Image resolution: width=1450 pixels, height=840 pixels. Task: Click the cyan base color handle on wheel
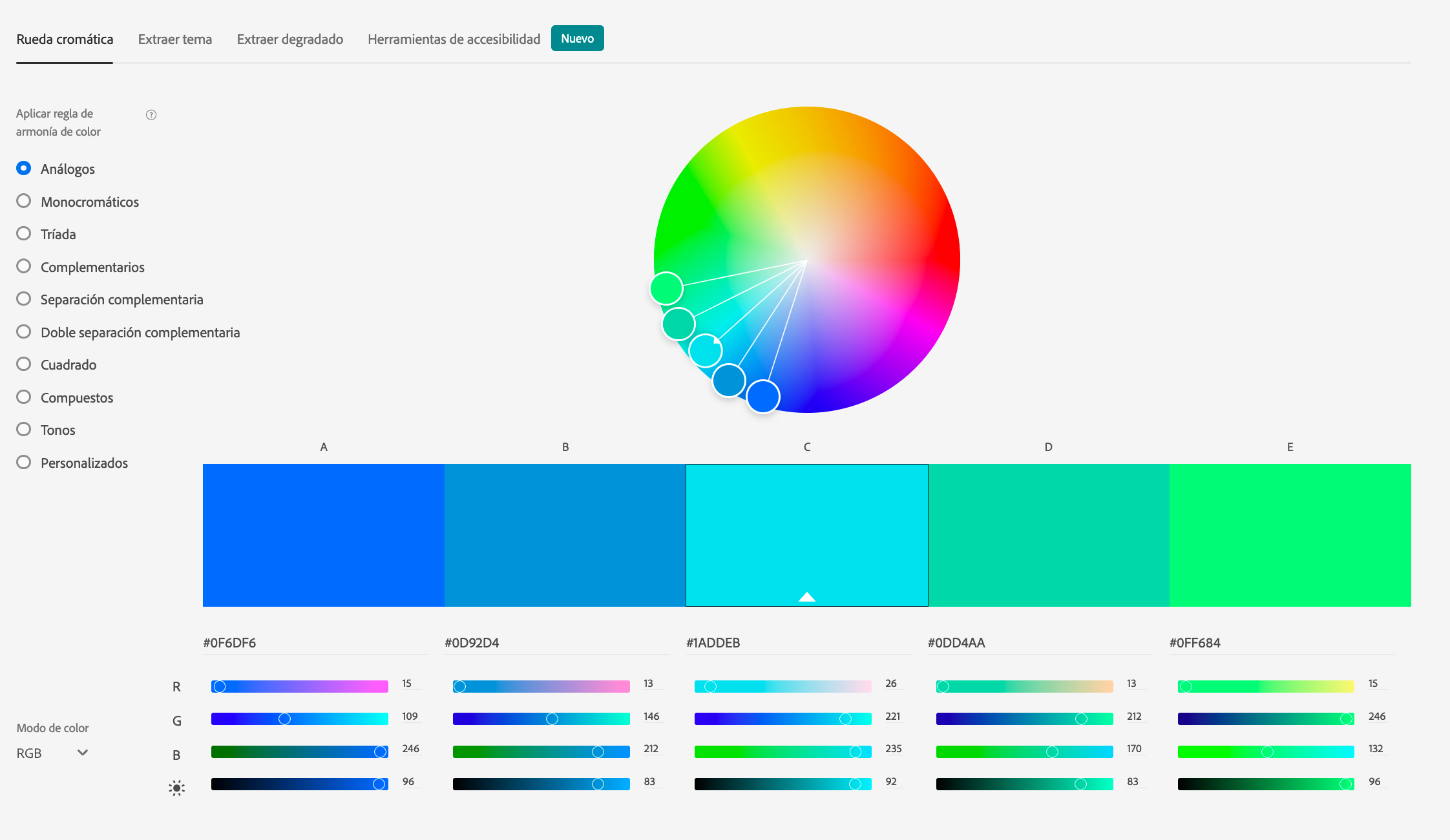coord(706,350)
